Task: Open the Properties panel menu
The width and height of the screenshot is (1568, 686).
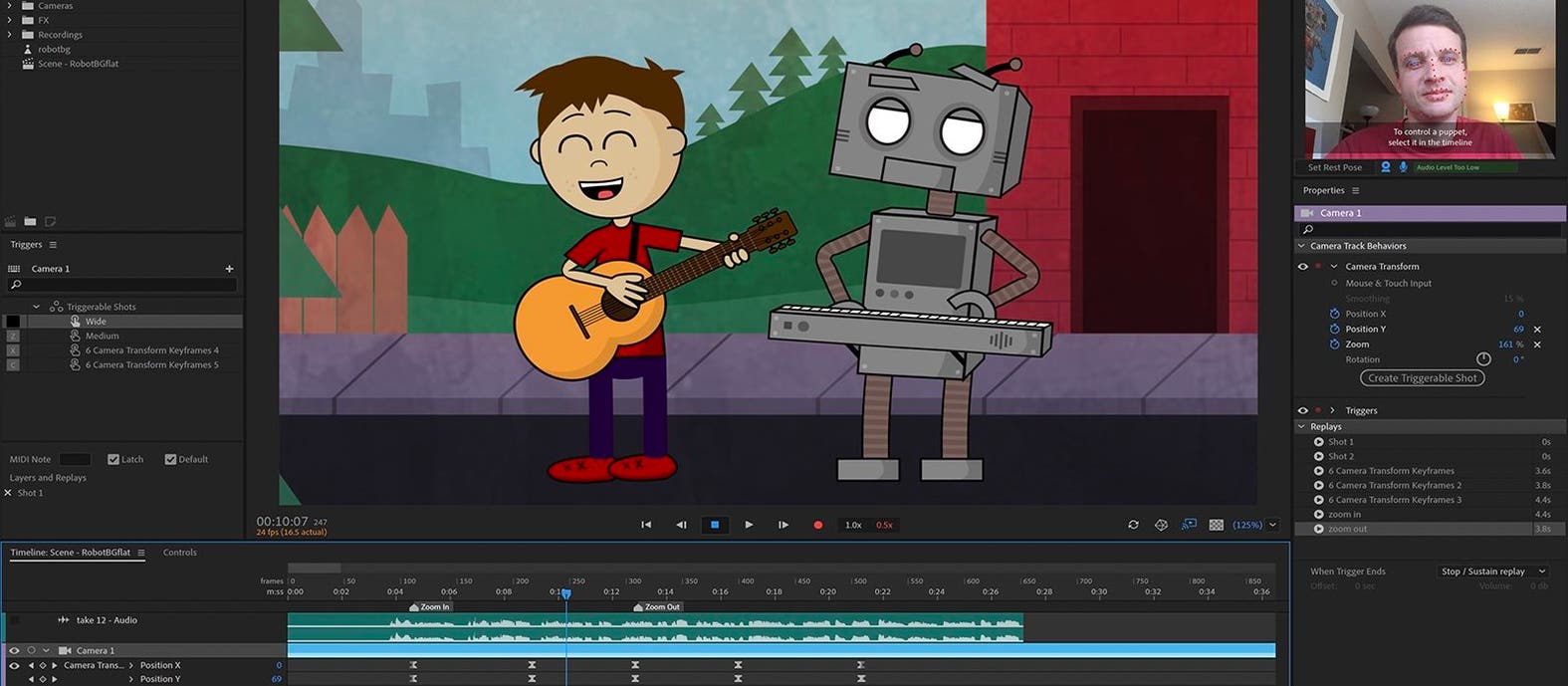Action: [1355, 190]
